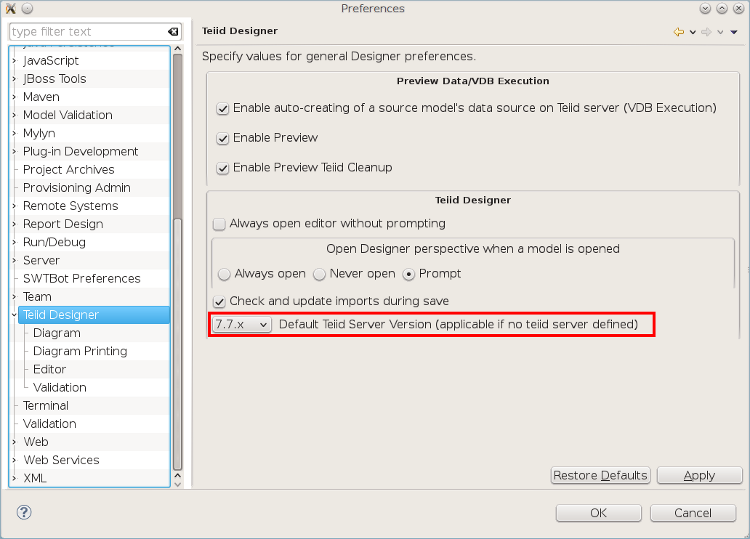This screenshot has height=539, width=750.
Task: Click the X application icon in title bar
Action: point(11,8)
